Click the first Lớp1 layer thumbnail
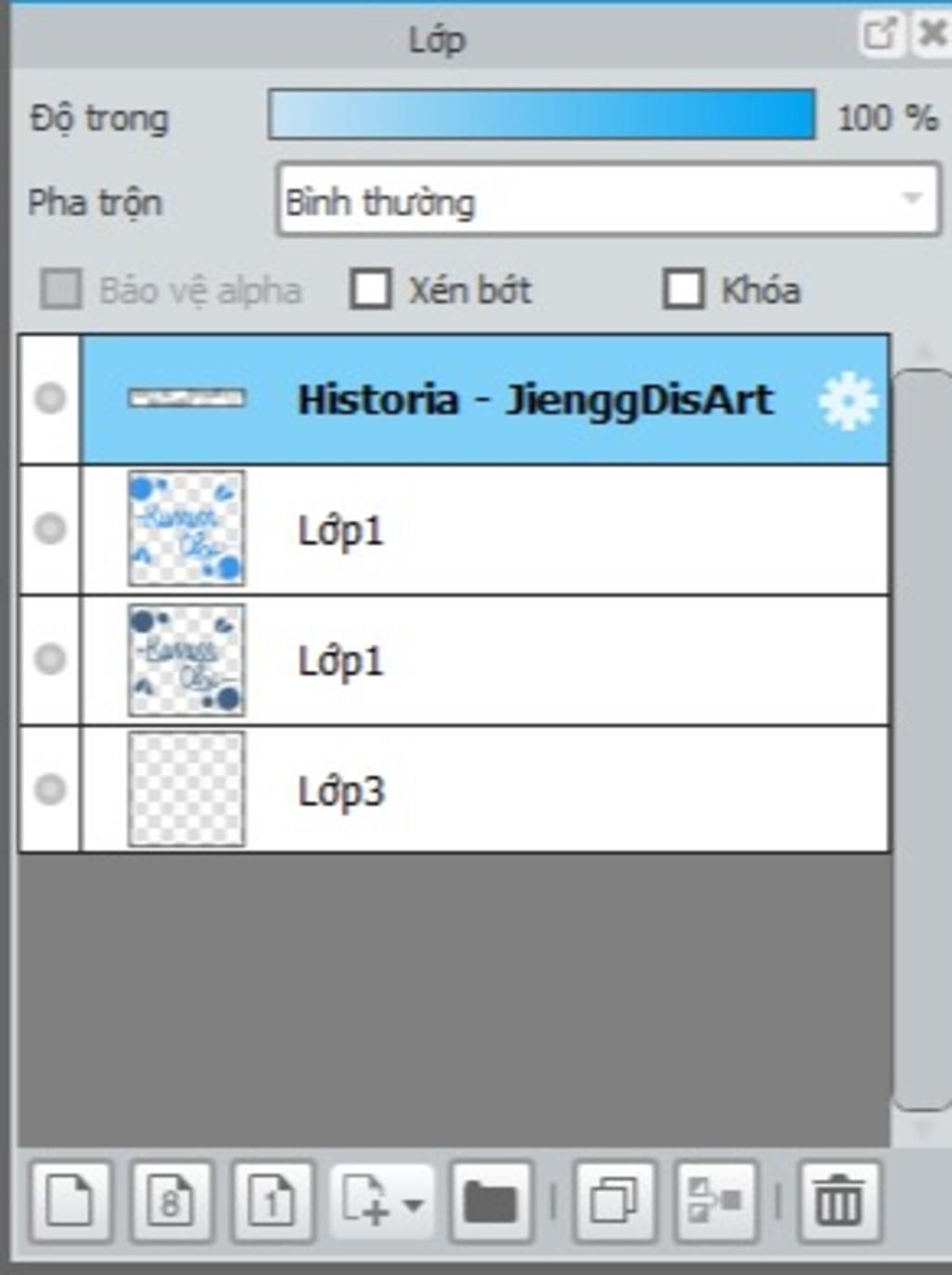 tap(186, 528)
